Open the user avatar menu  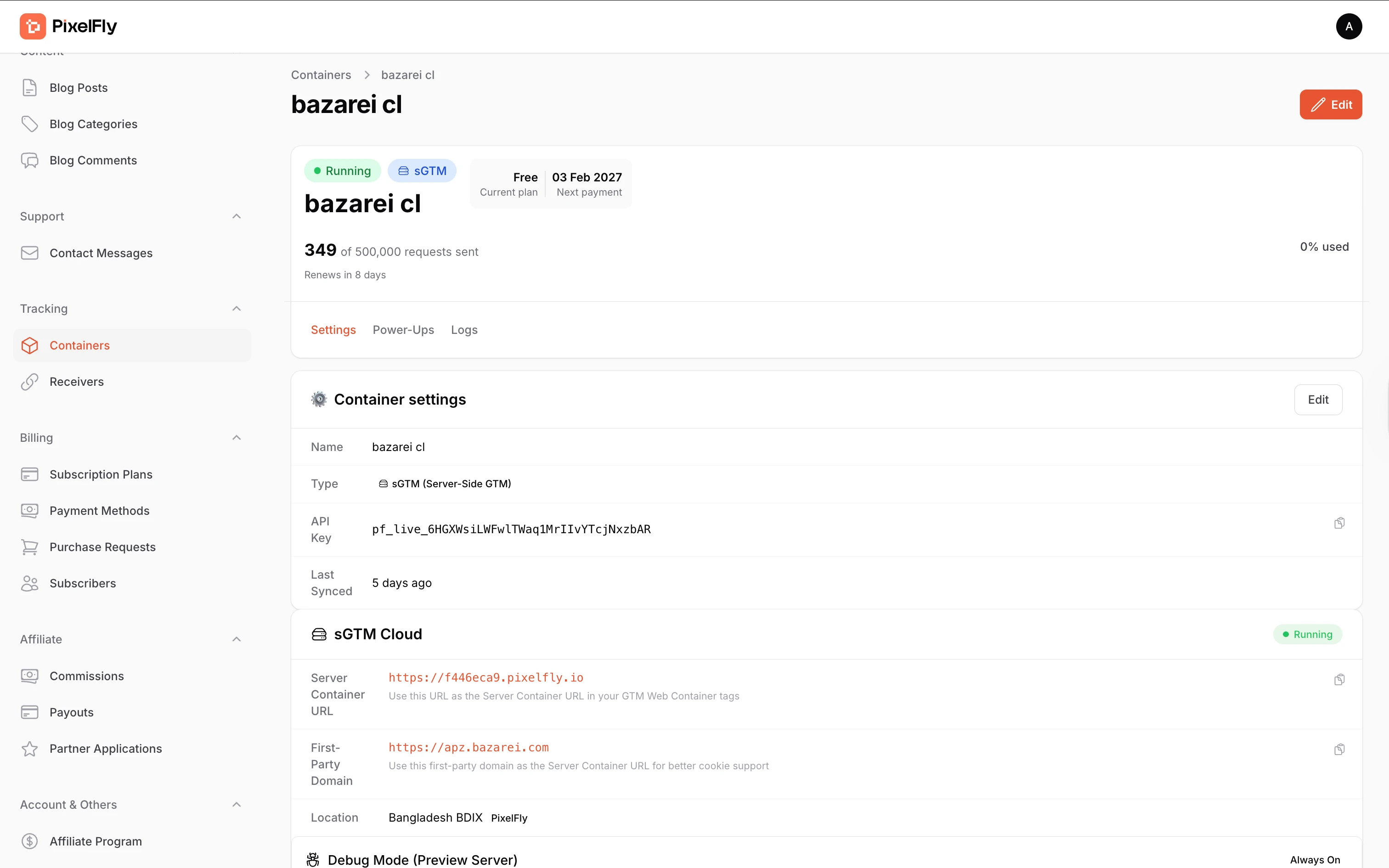pos(1348,27)
